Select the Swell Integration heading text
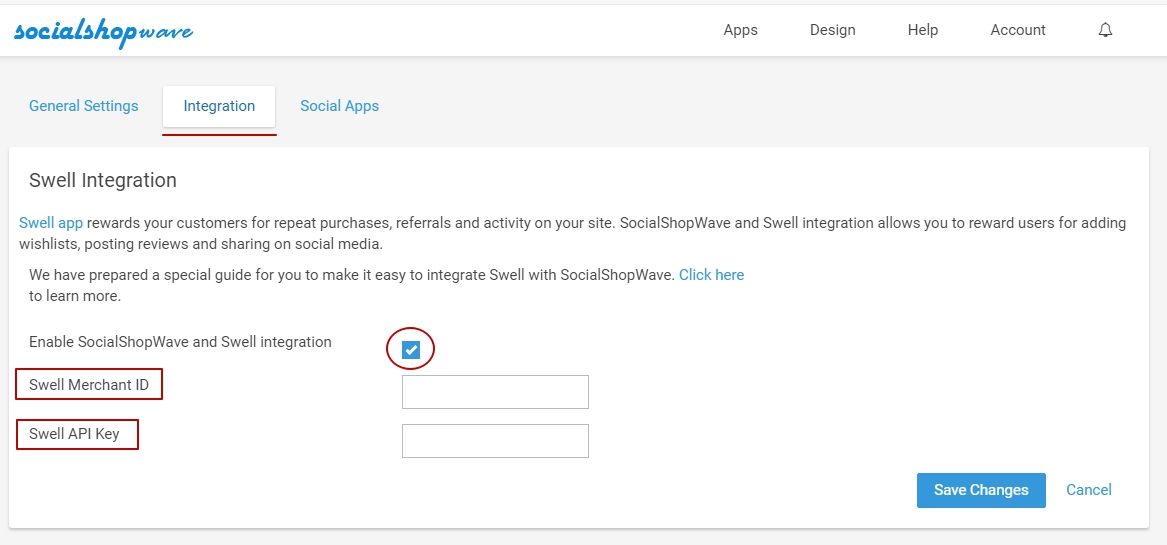This screenshot has width=1167, height=545. tap(103, 180)
